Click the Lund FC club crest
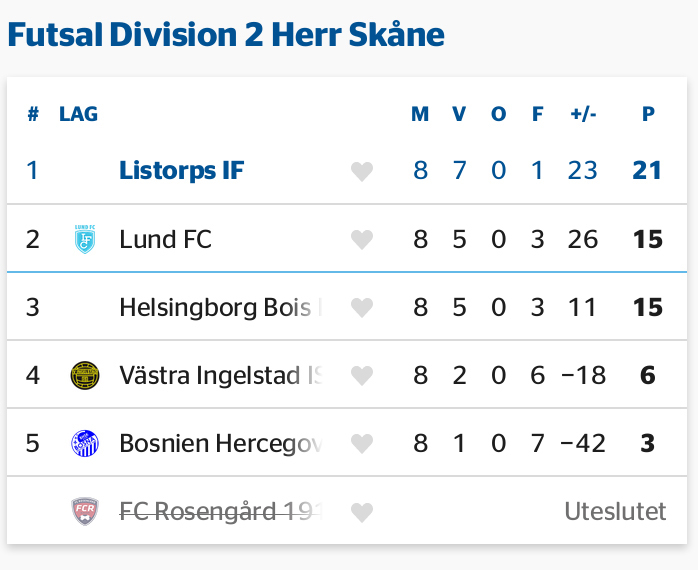The width and height of the screenshot is (698, 570). (85, 239)
